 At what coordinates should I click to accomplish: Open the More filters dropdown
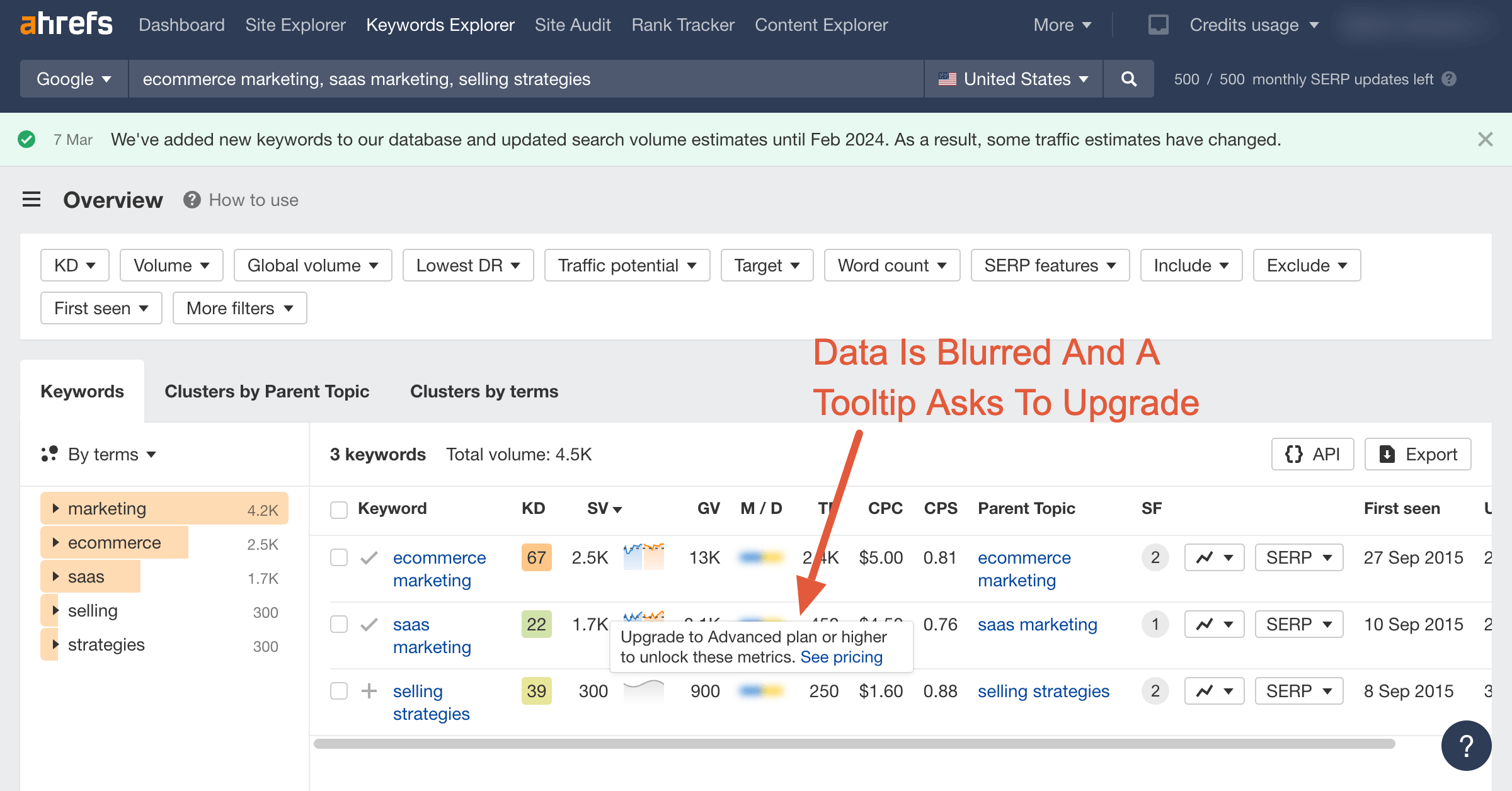(x=239, y=308)
